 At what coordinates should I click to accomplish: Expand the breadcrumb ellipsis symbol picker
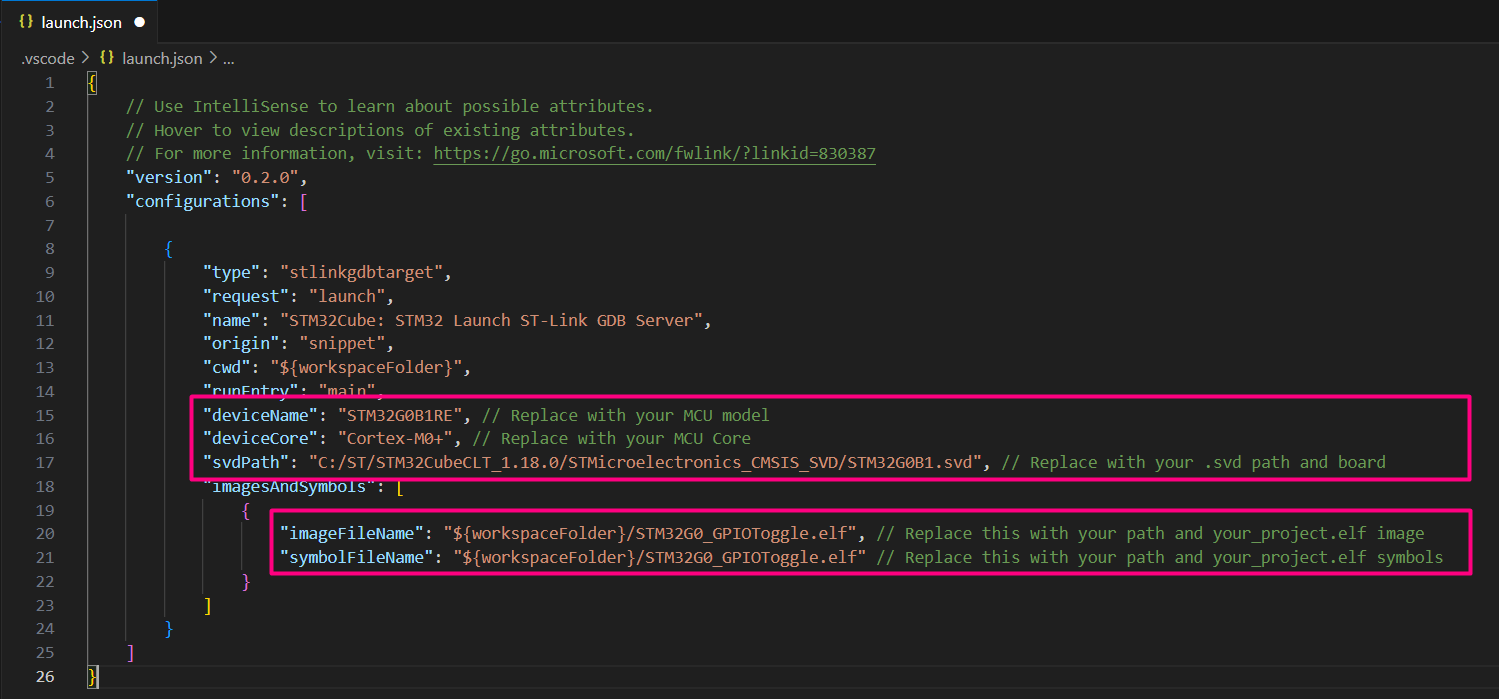(228, 59)
